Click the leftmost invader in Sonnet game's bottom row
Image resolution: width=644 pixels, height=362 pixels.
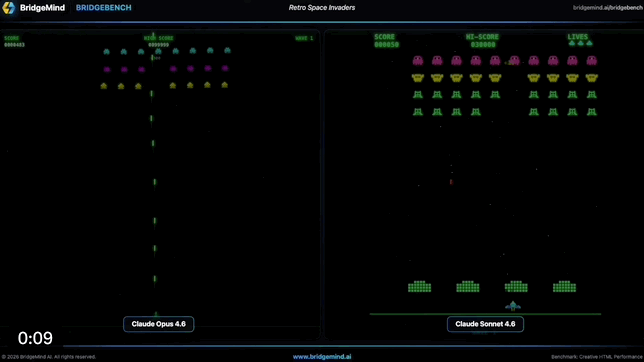[418, 112]
